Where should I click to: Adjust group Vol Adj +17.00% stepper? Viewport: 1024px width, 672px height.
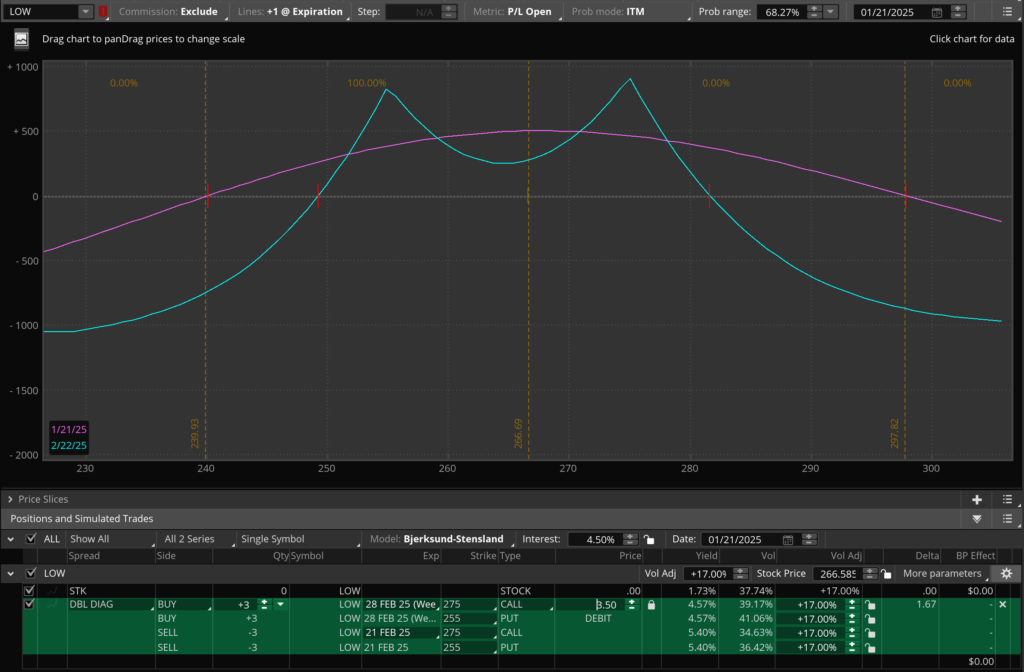coord(740,573)
